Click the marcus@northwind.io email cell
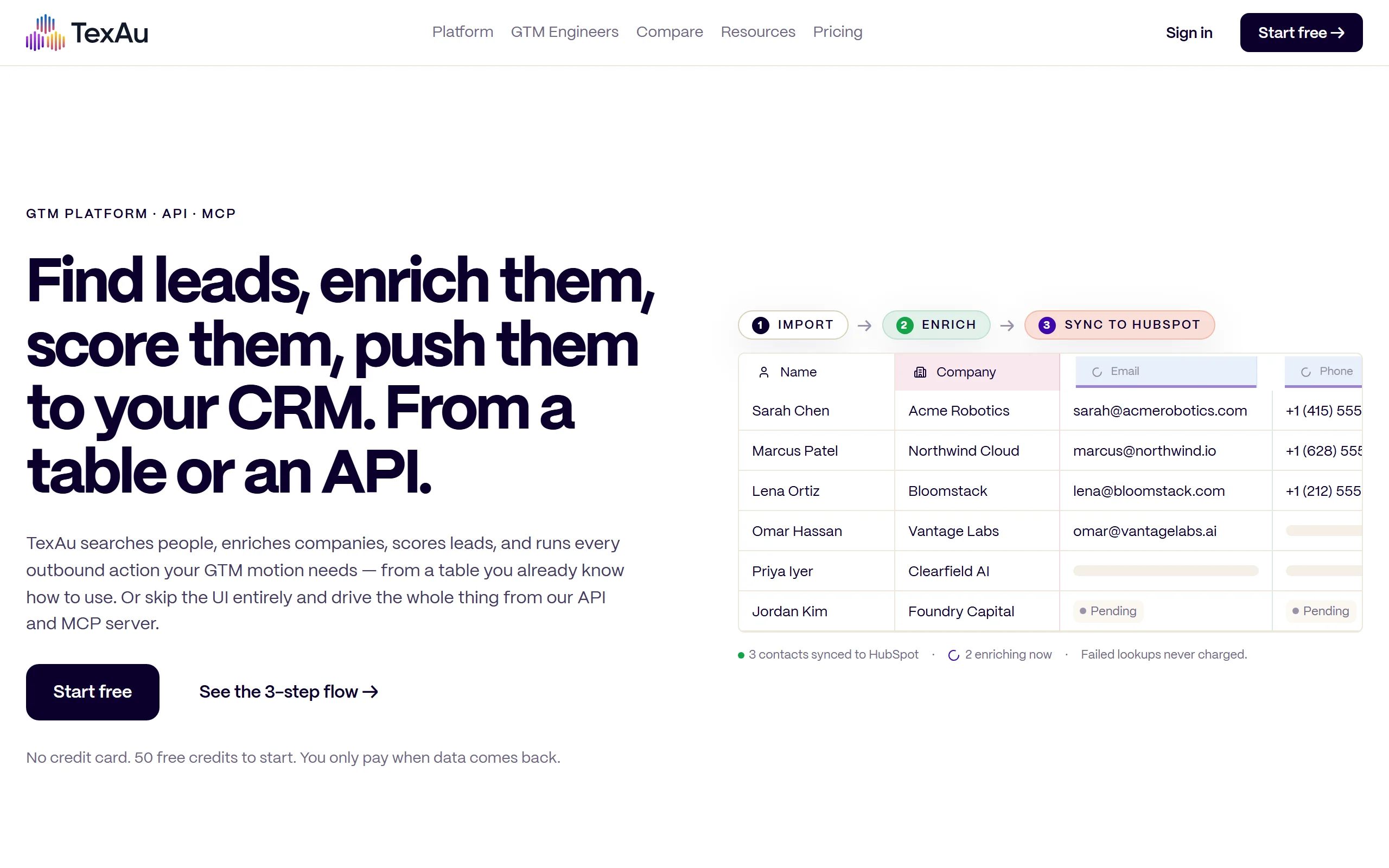The image size is (1389, 868). (x=1165, y=451)
